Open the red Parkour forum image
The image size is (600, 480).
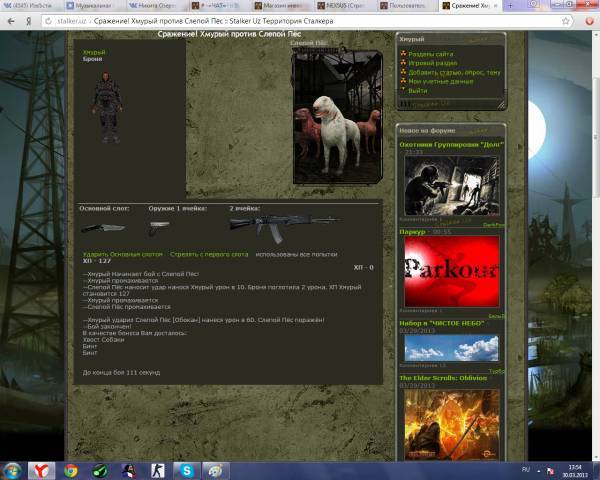click(x=452, y=272)
